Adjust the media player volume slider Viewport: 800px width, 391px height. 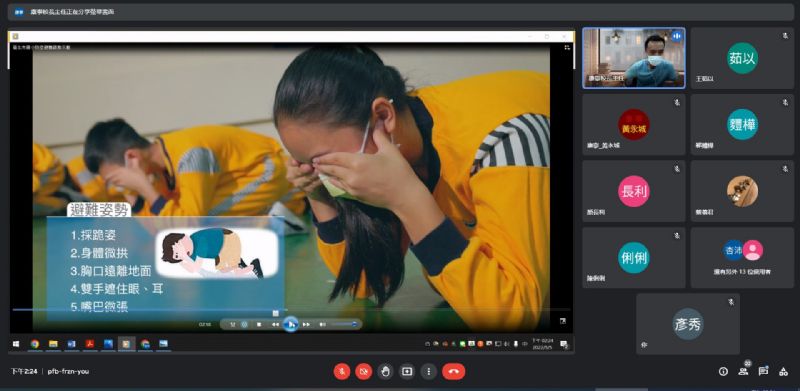coord(345,324)
